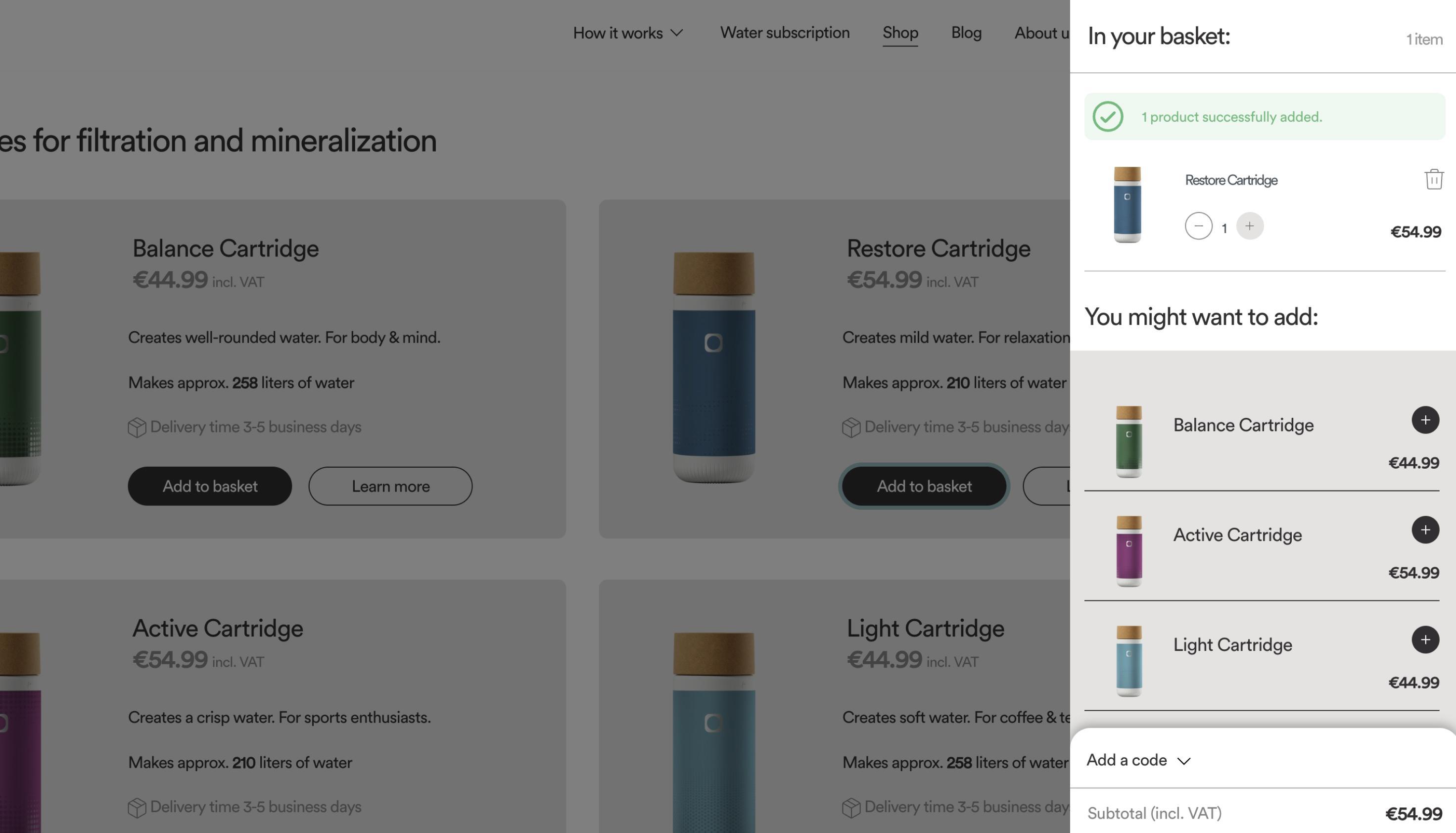Viewport: 1456px width, 833px height.
Task: Click the Balance Cartridge €44.99 card price
Action: pos(170,280)
